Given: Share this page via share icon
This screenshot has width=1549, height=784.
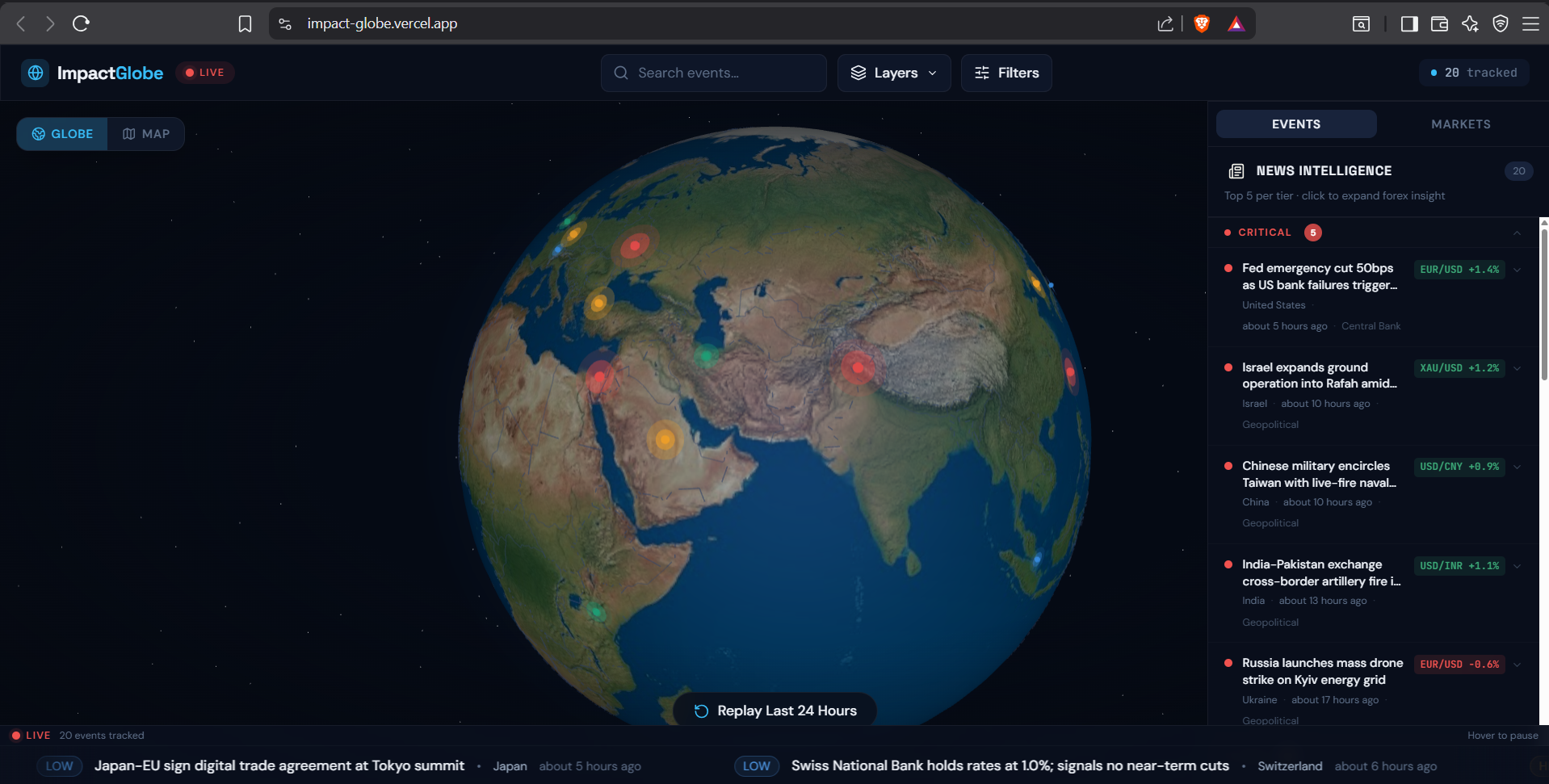Looking at the screenshot, I should [x=1165, y=24].
